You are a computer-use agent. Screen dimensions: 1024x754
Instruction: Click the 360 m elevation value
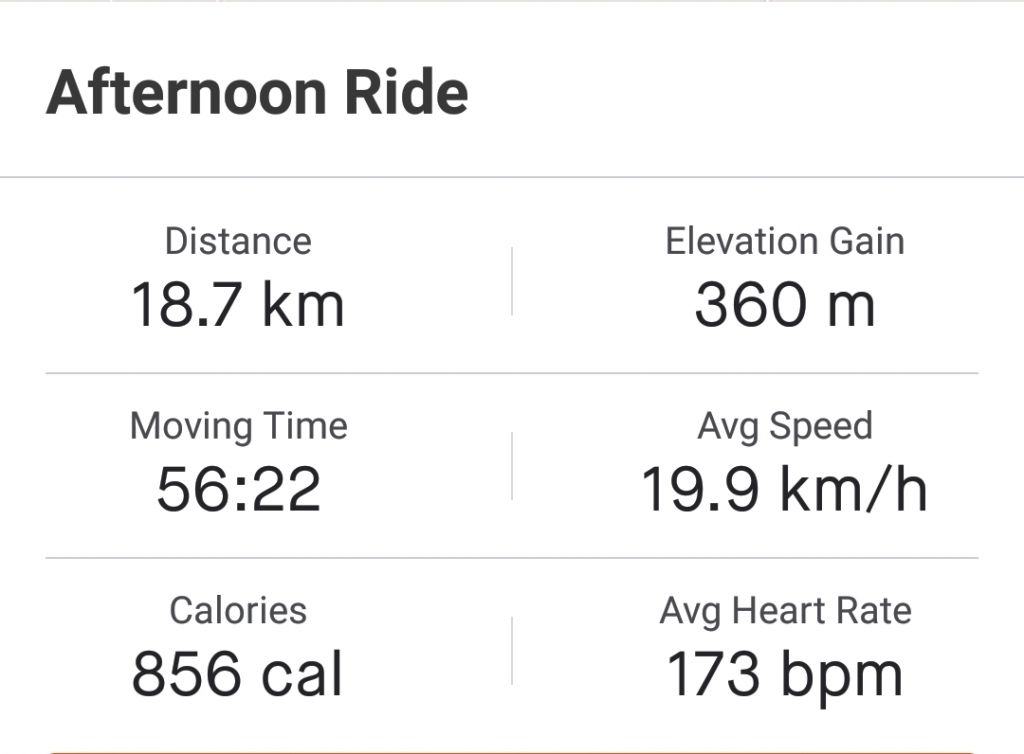(785, 304)
